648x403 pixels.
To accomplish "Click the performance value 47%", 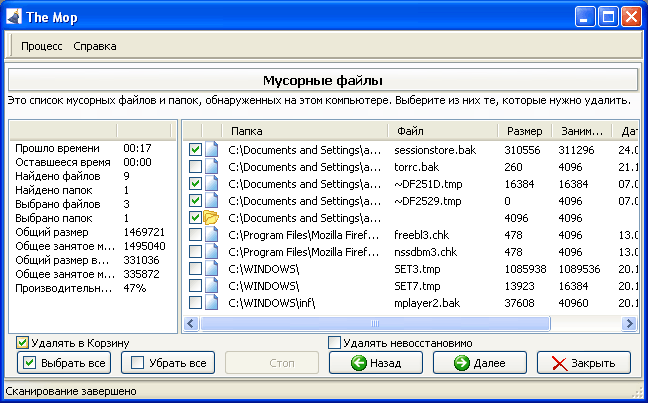I will 134,288.
